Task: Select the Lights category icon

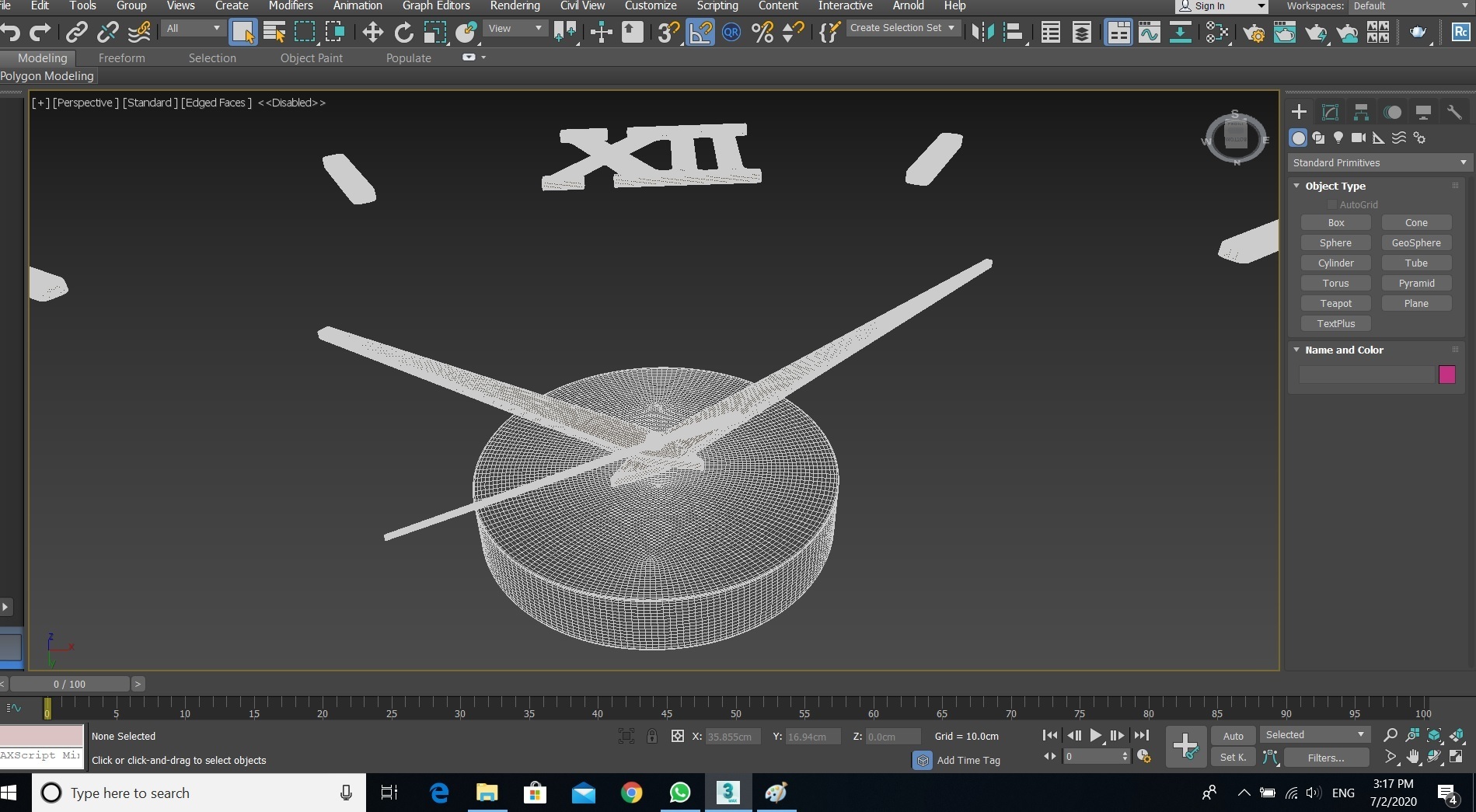Action: coord(1338,138)
